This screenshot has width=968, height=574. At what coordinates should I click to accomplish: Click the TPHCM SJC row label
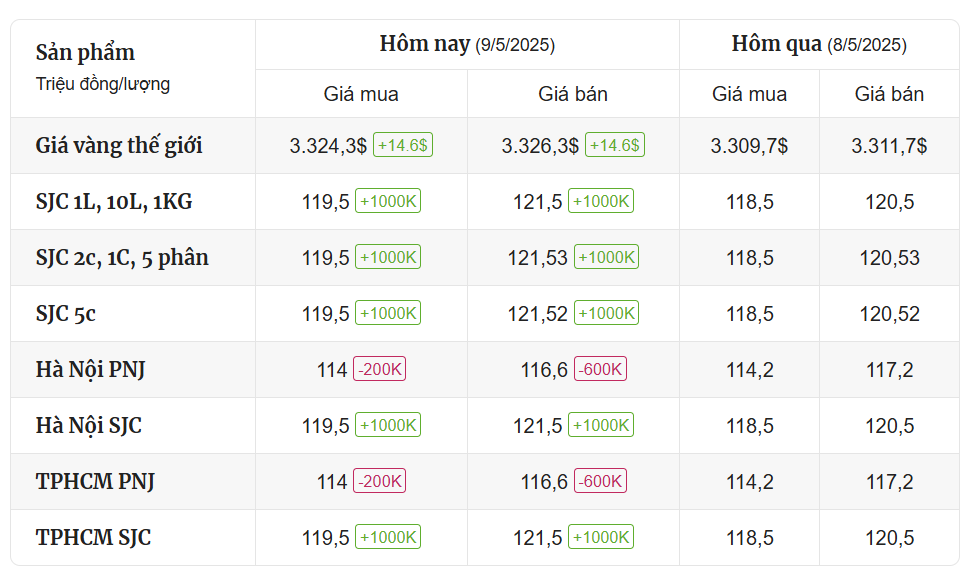93,537
